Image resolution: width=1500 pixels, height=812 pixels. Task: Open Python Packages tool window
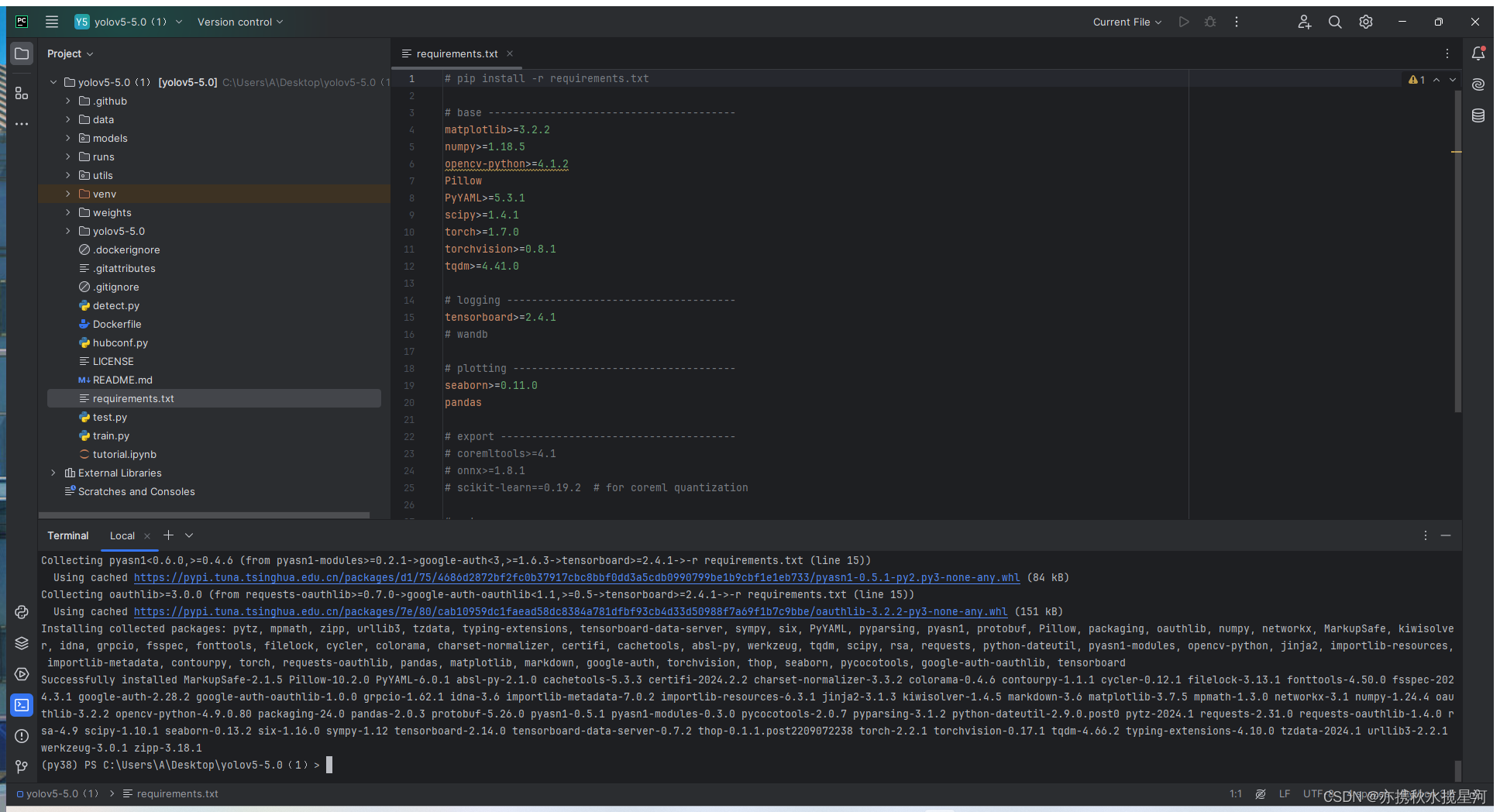coord(22,612)
